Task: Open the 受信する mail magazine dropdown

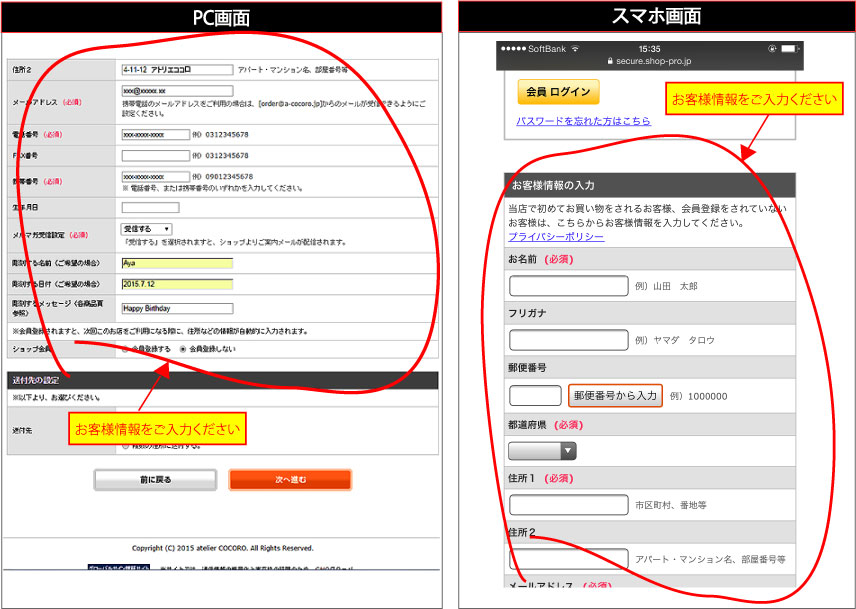Action: pyautogui.click(x=146, y=229)
